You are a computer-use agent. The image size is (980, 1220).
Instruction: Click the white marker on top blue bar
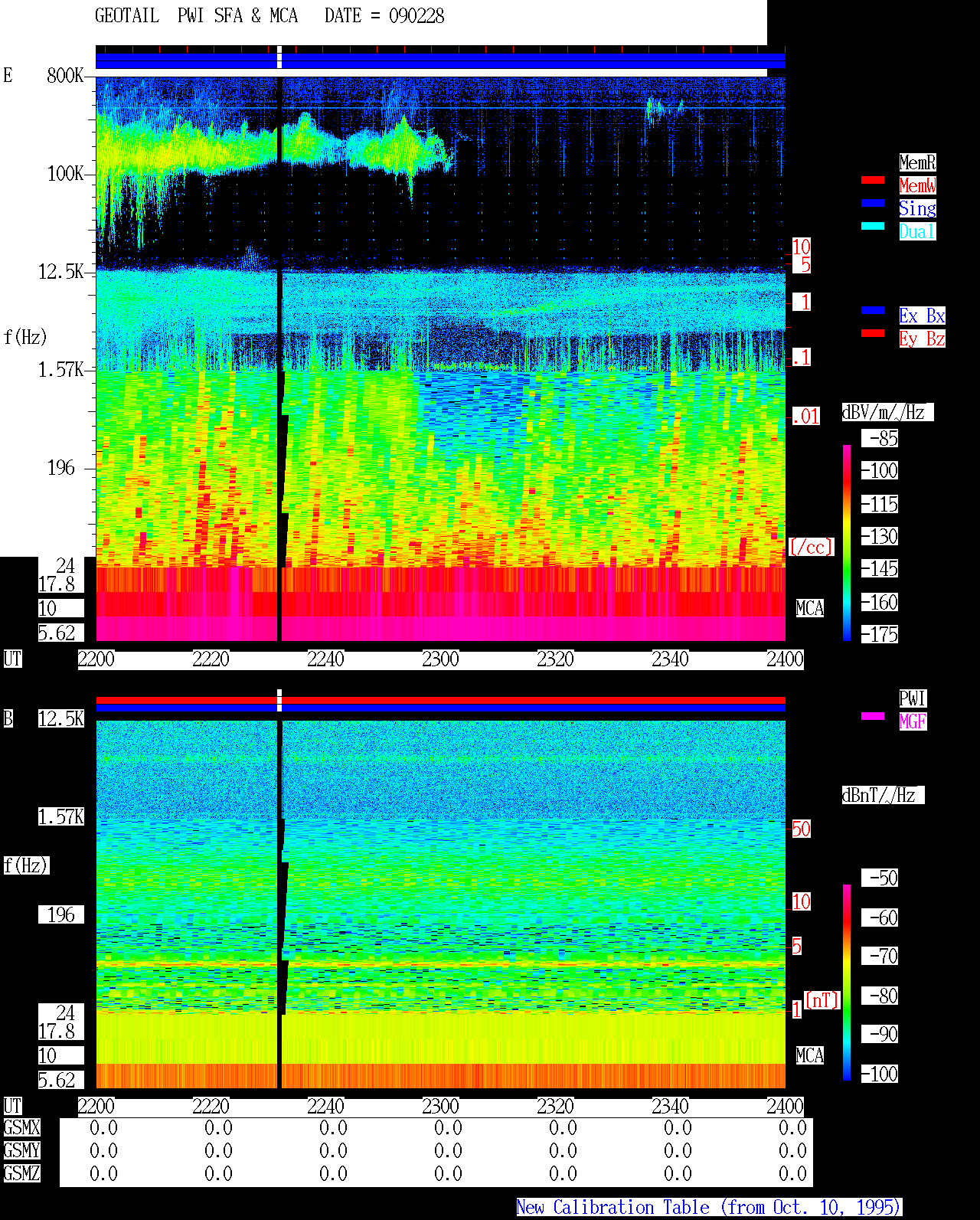279,57
